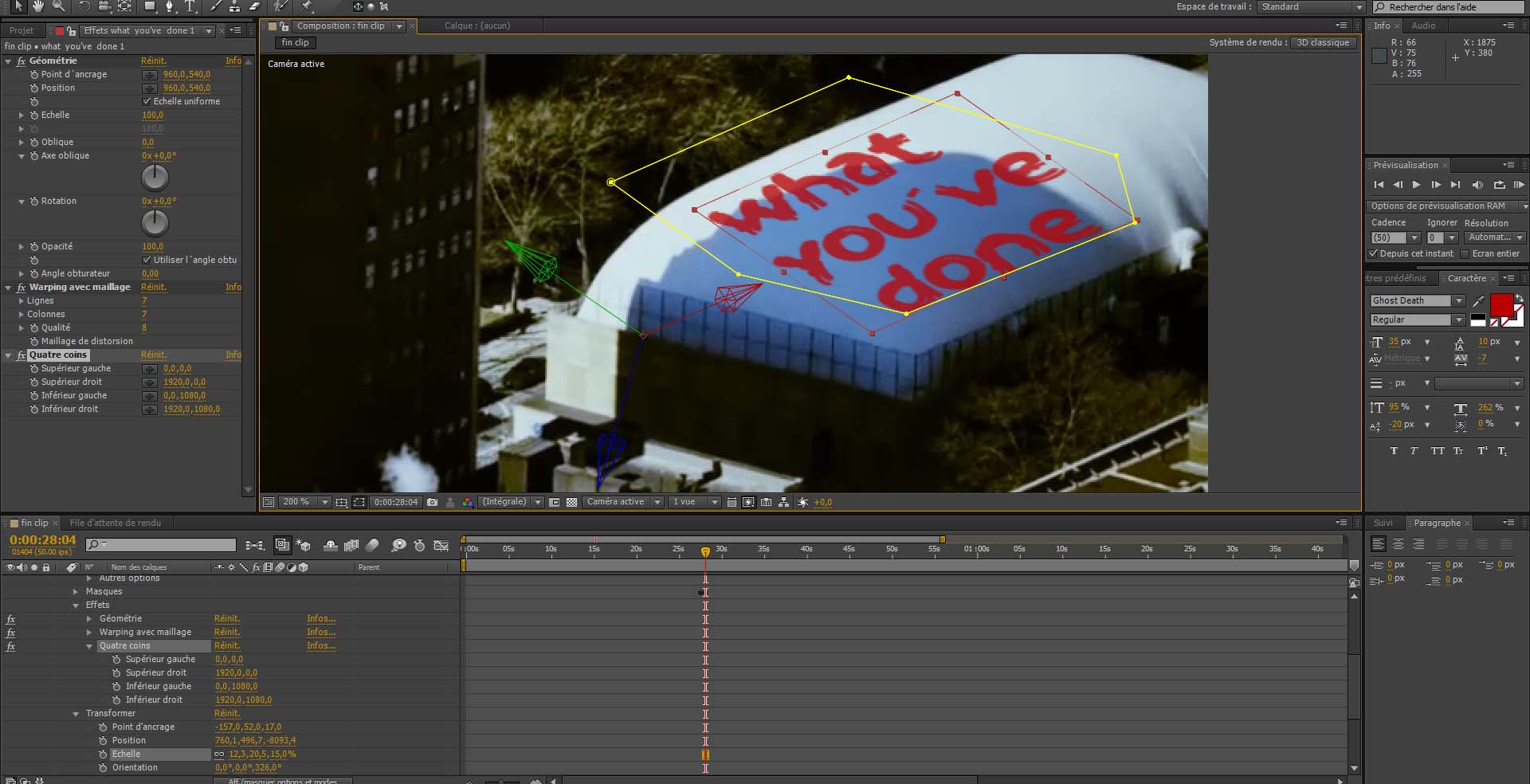
Task: Toggle the transparency grid in the viewer
Action: click(x=571, y=502)
